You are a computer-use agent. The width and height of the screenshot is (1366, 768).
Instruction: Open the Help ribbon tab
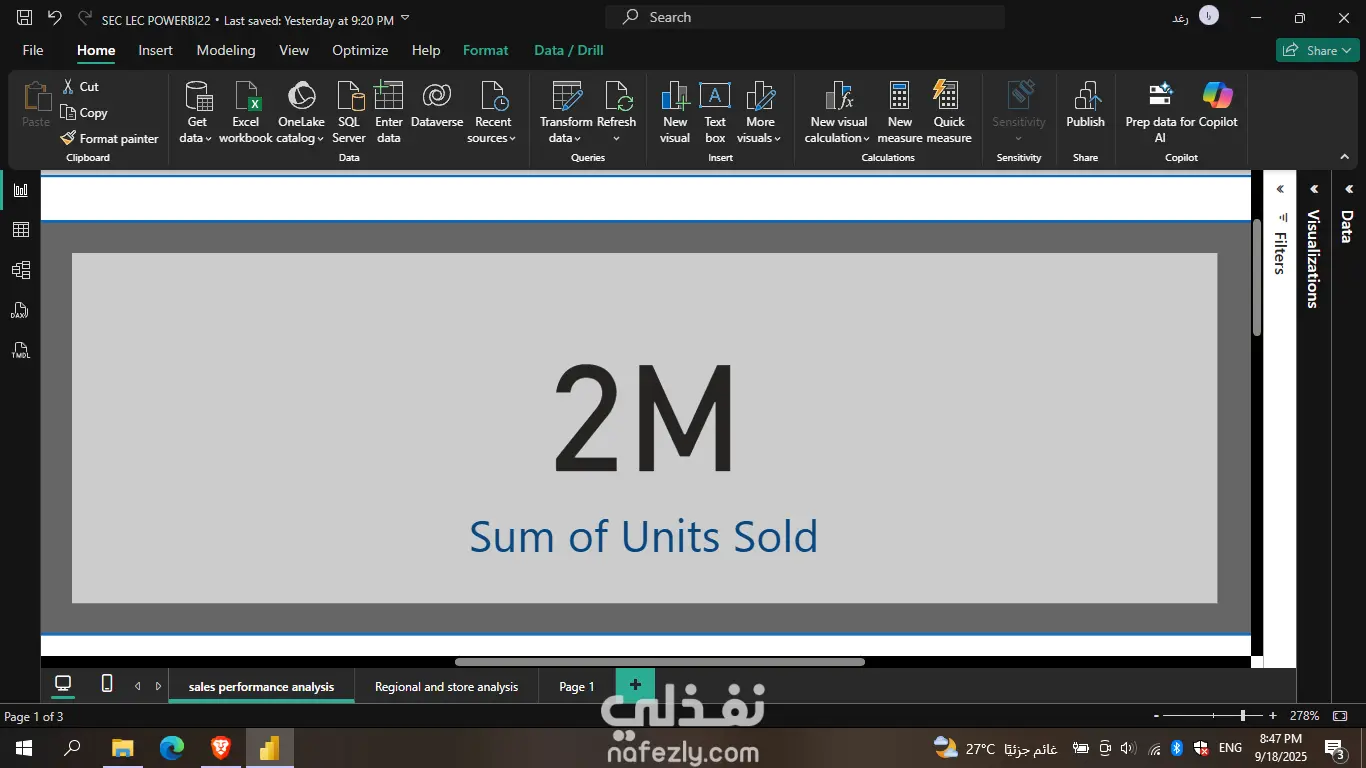pyautogui.click(x=426, y=50)
